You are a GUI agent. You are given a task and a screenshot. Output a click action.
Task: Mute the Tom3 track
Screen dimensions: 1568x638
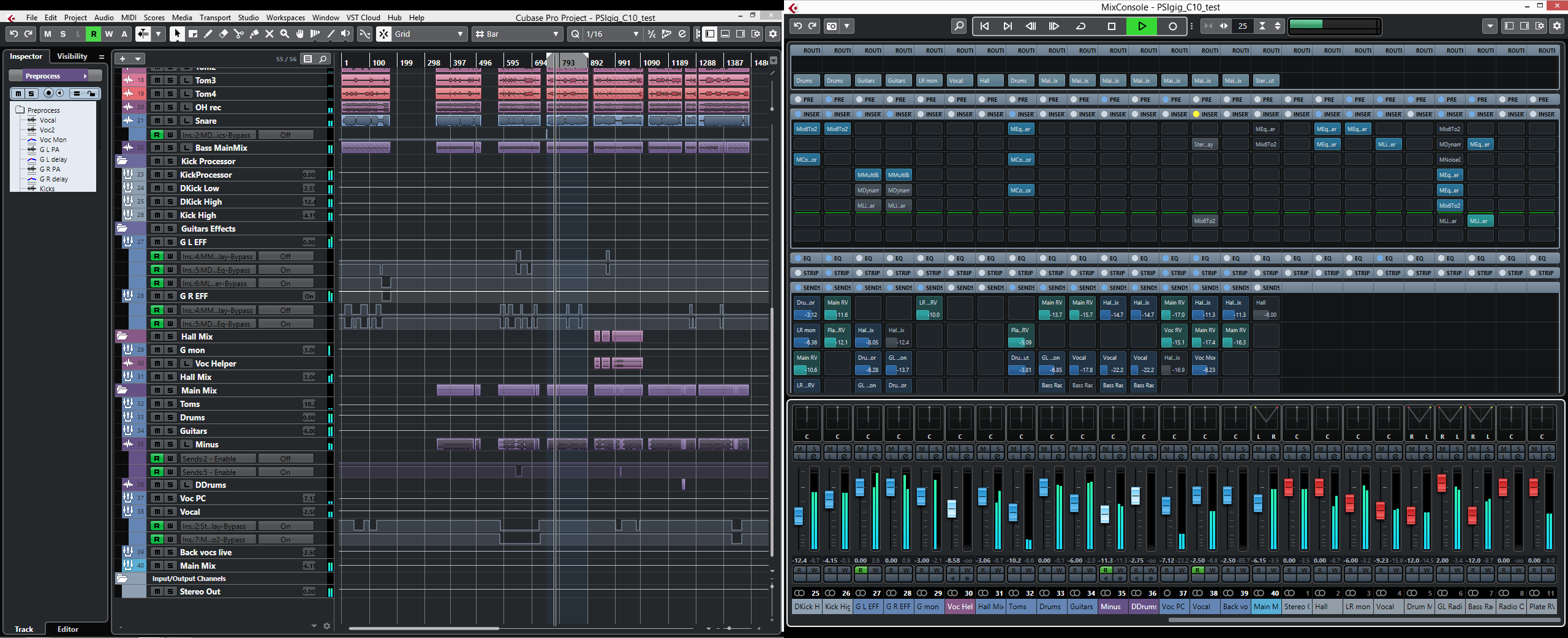[157, 80]
